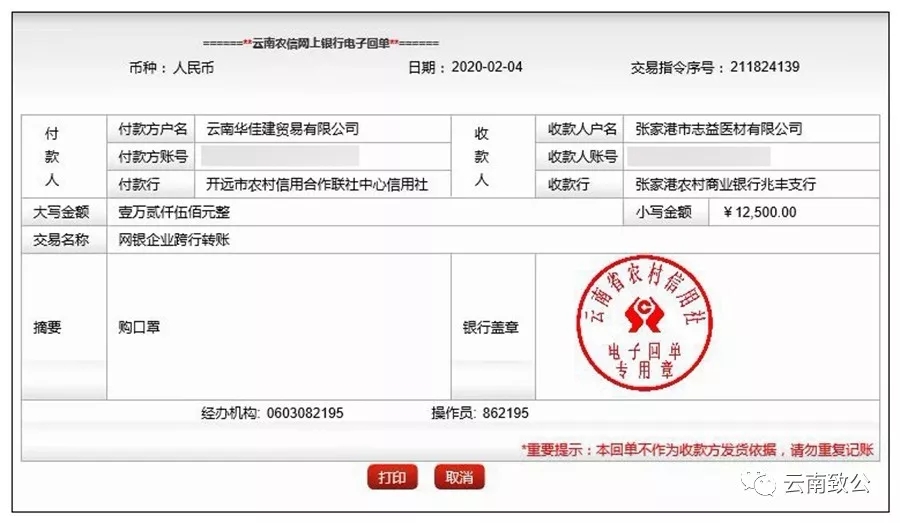Click the 收款行 label cell
The height and width of the screenshot is (523, 900).
point(580,184)
